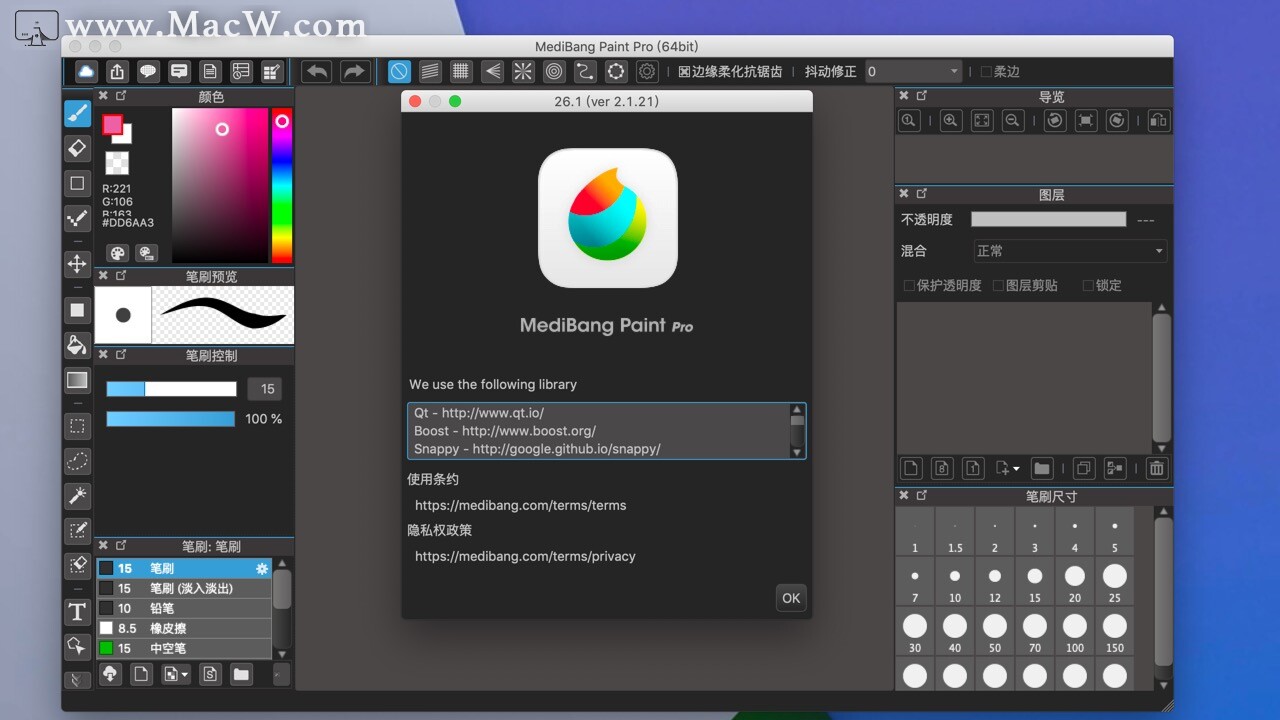The image size is (1280, 720).
Task: Toggle the 柔边 checkbox
Action: pos(985,72)
